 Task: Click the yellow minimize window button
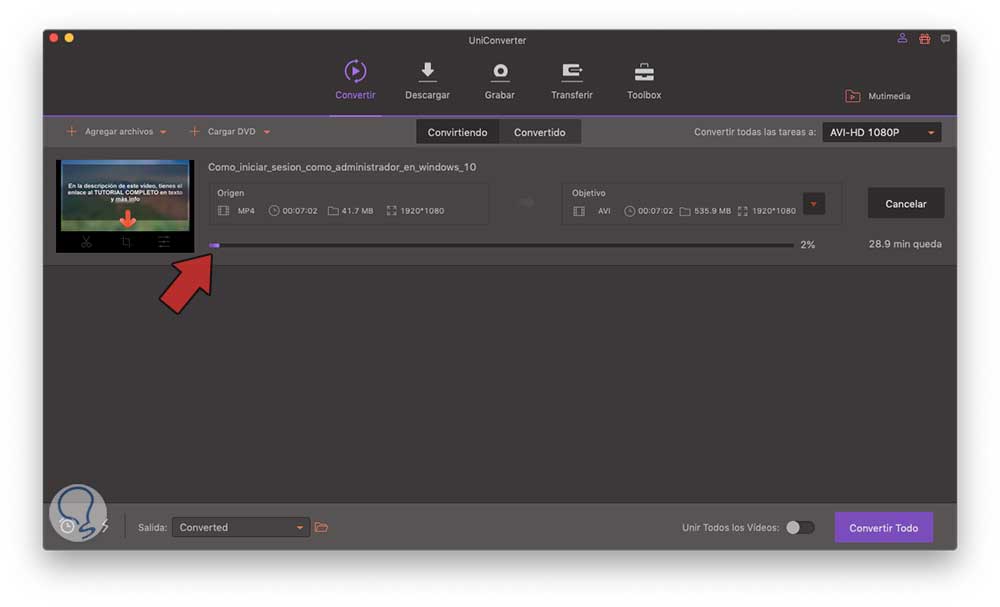pos(69,38)
